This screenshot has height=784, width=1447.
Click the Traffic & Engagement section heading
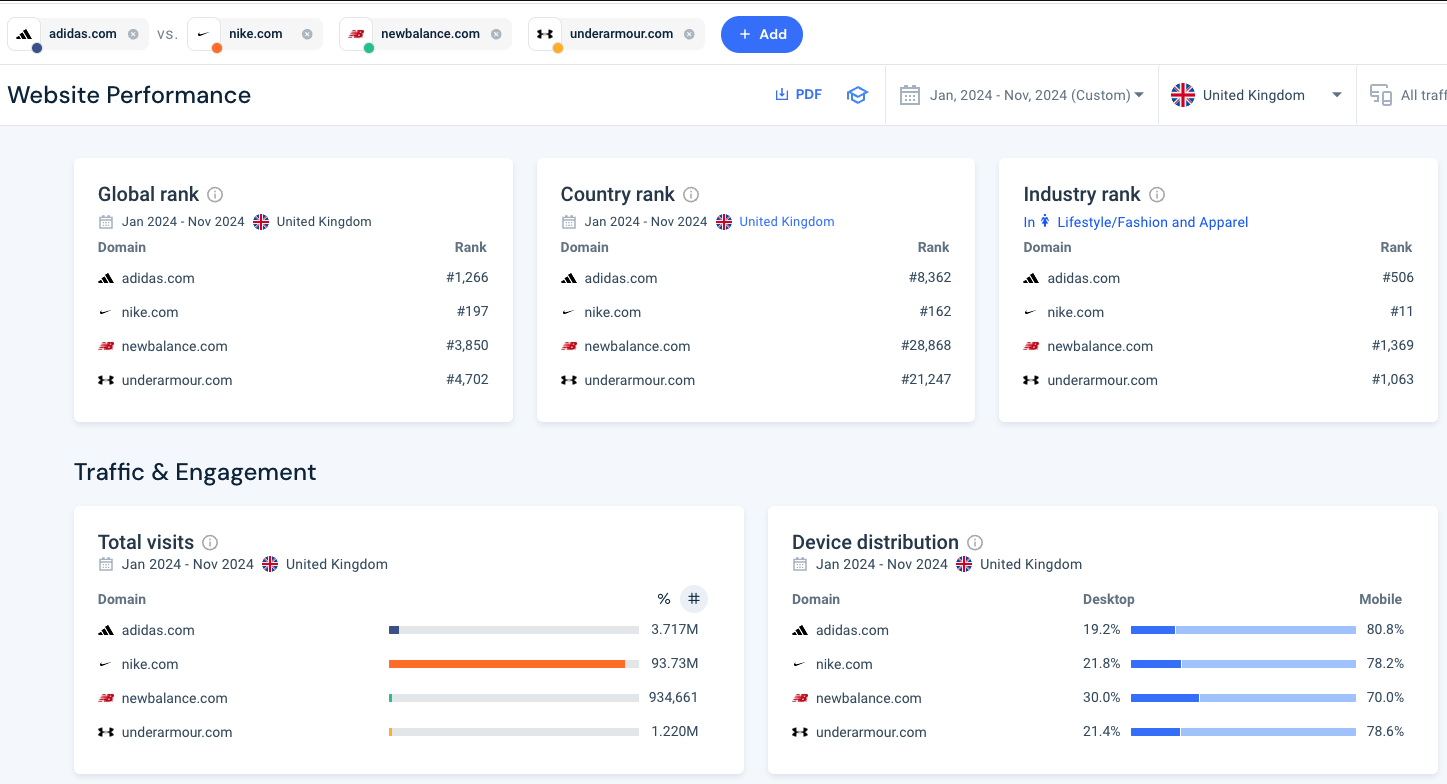195,472
